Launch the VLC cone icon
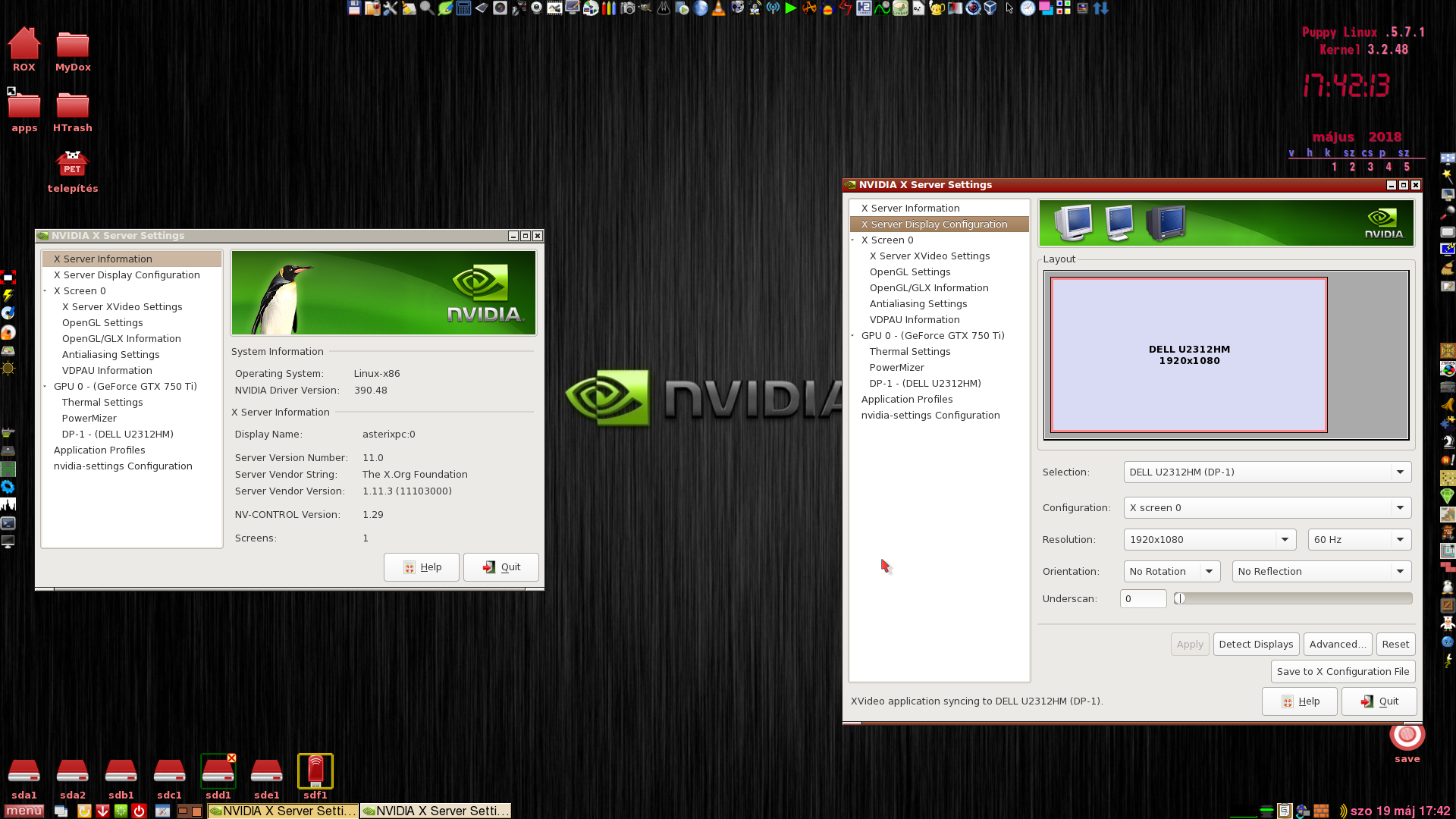Image resolution: width=1456 pixels, height=819 pixels. [x=718, y=8]
